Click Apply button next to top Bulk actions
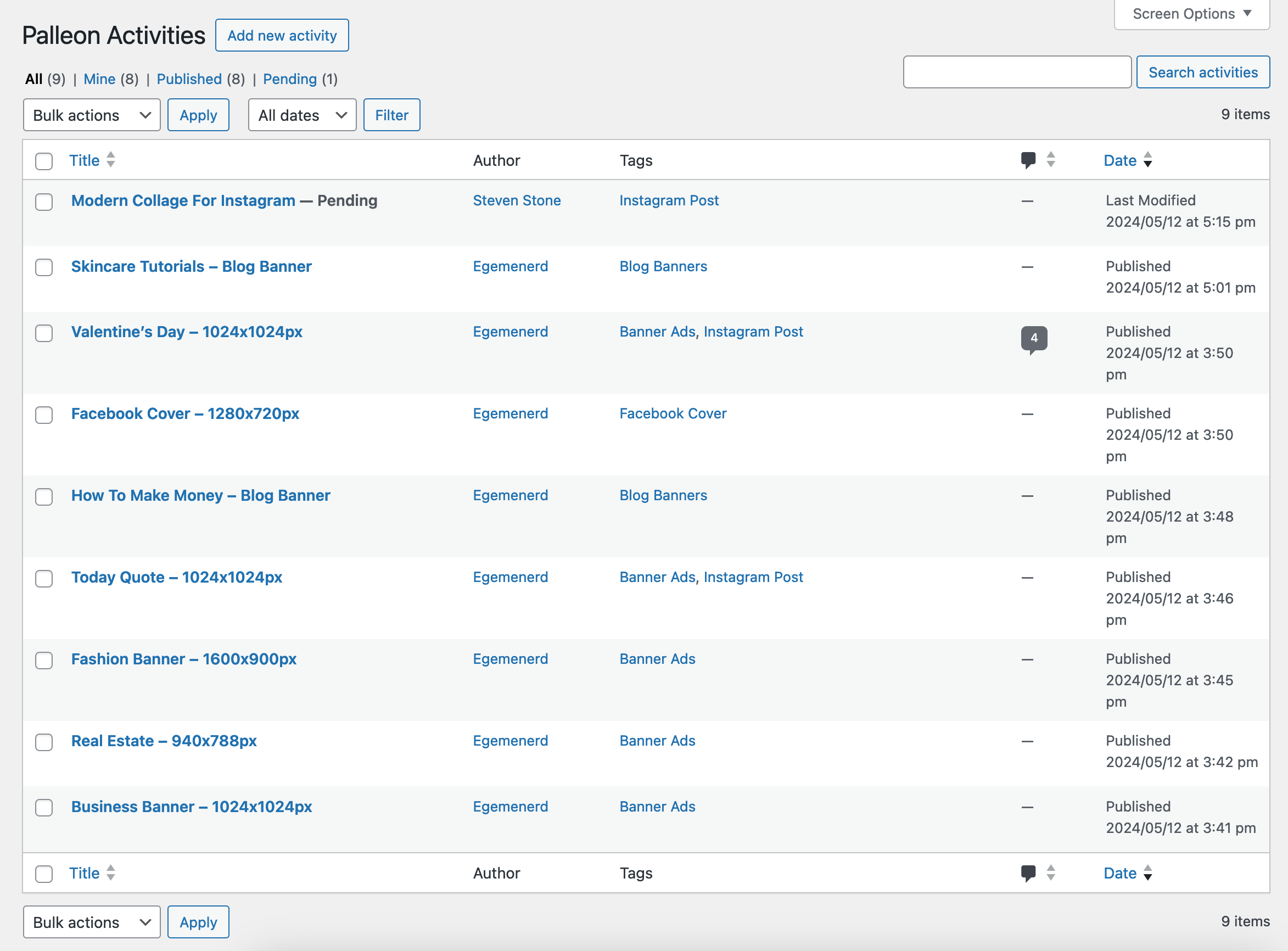1288x951 pixels. pos(198,115)
